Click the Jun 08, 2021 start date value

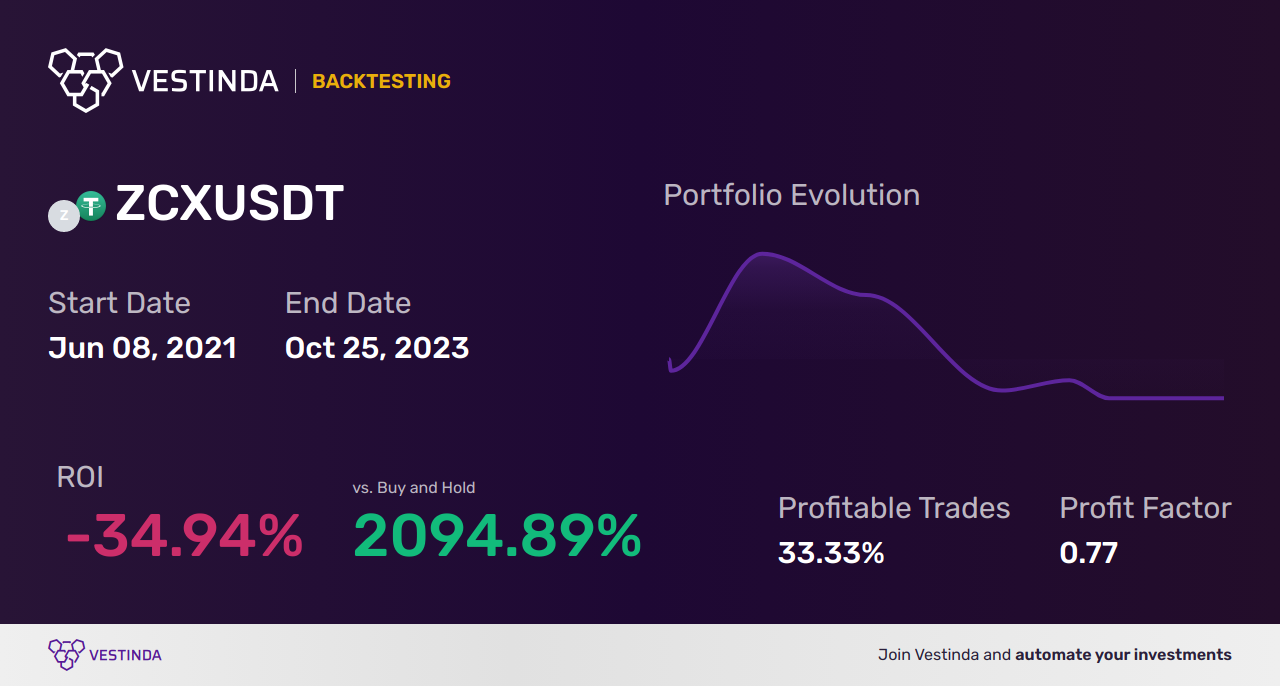coord(143,348)
